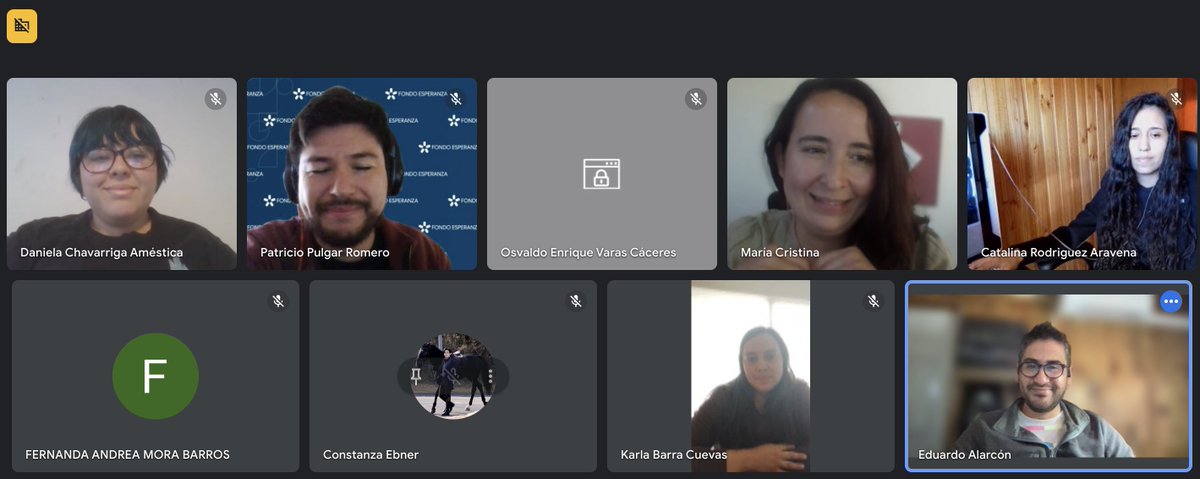This screenshot has height=479, width=1200.
Task: Click muted mic icon on Daniela Chavarriga's tile
Action: coord(215,98)
